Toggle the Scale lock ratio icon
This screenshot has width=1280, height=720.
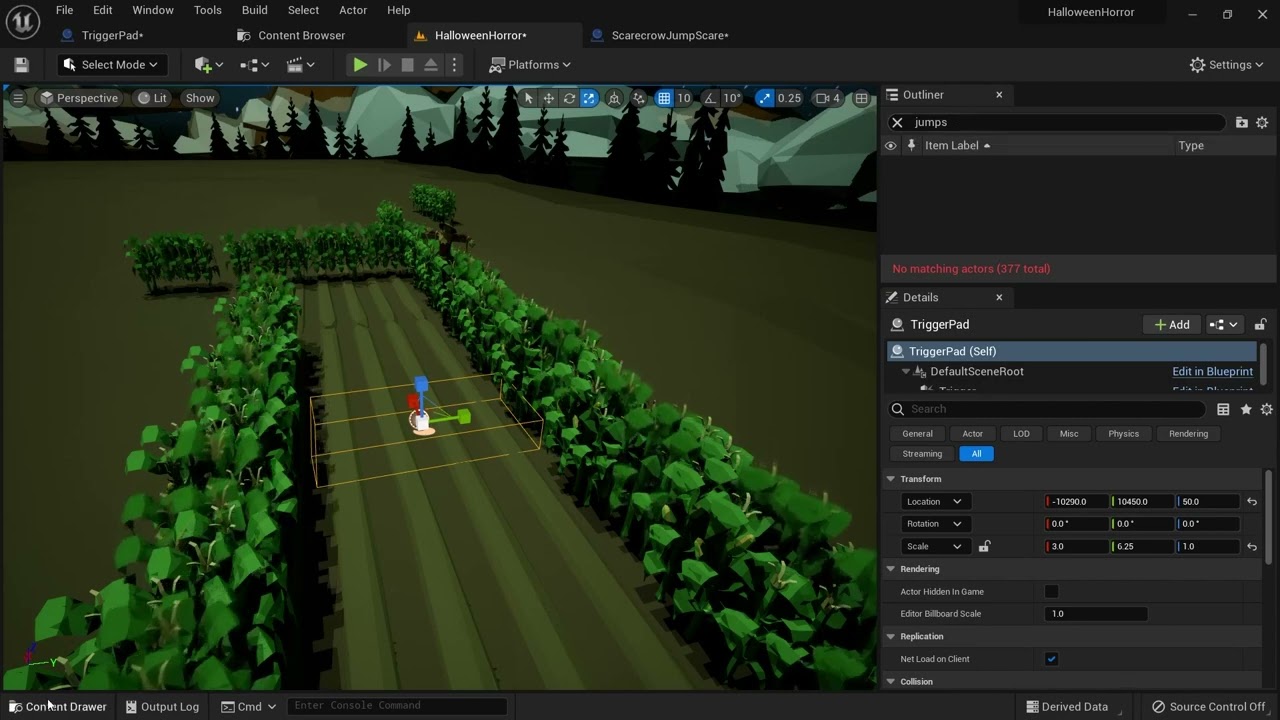pyautogui.click(x=984, y=547)
